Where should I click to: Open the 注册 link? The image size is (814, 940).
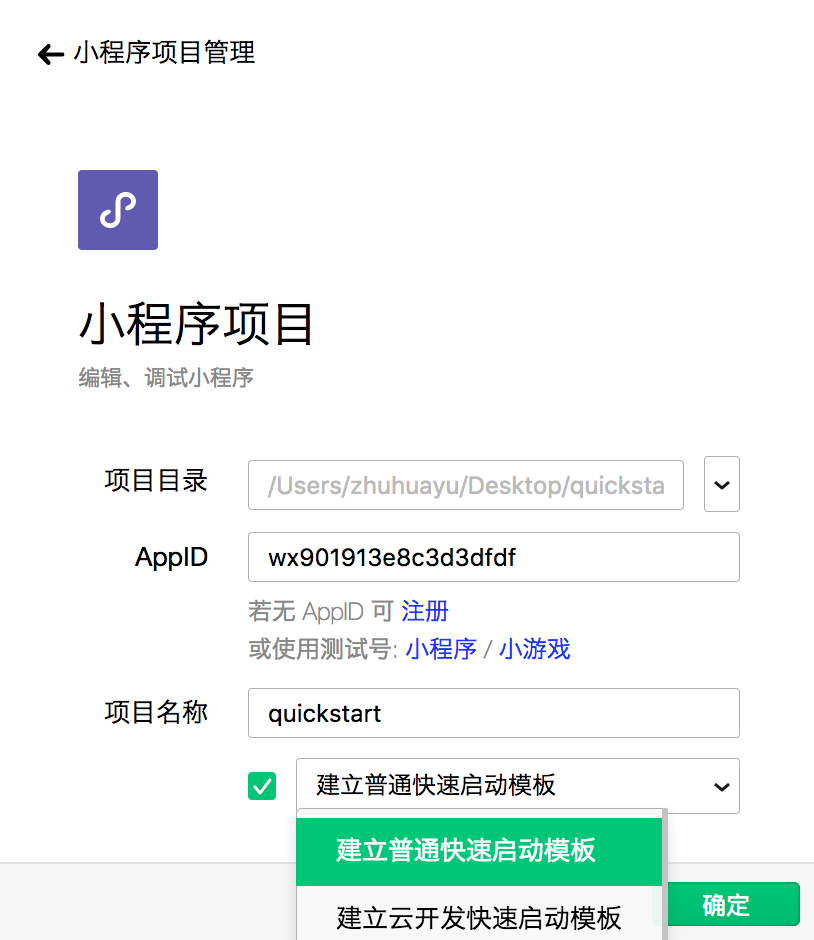(425, 611)
